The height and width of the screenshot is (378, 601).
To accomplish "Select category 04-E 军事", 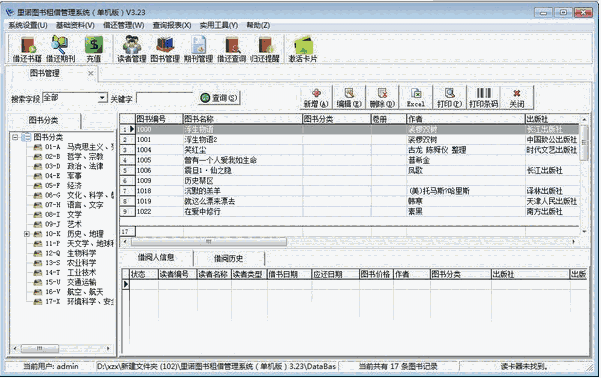I will tap(58, 176).
